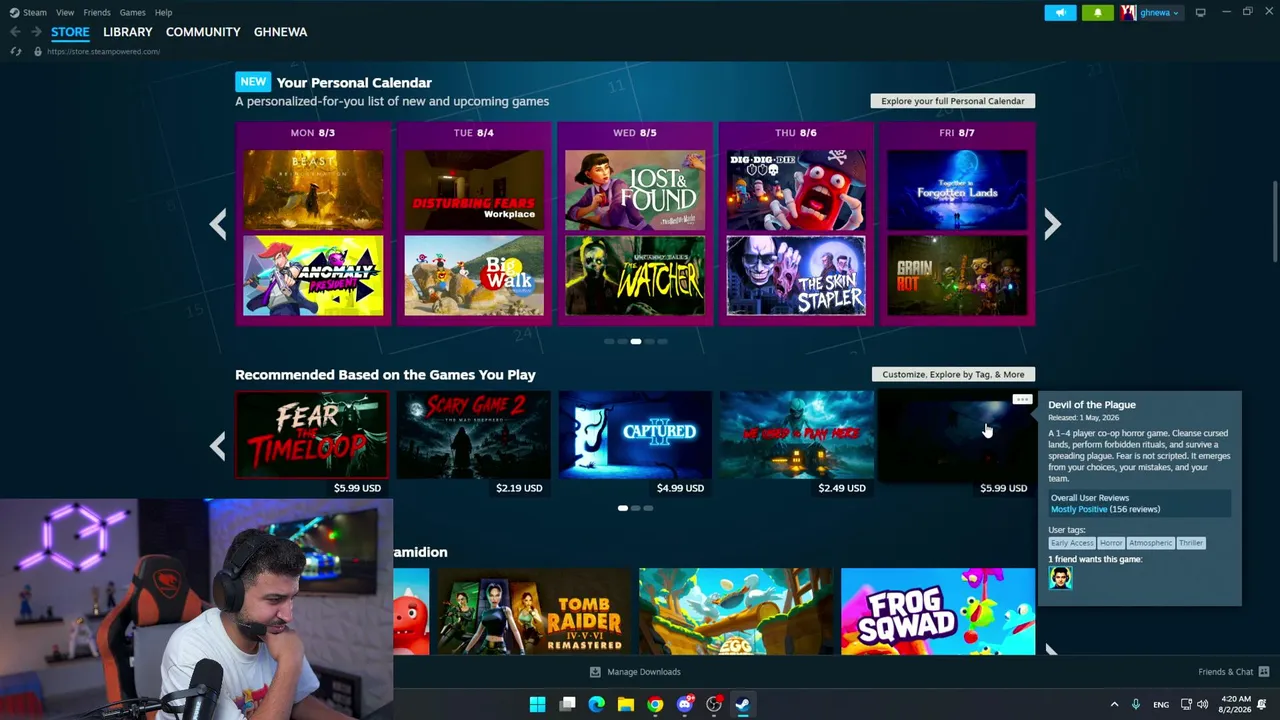Click the ghnewa profile avatar
The image size is (1280, 720).
coord(1128,12)
